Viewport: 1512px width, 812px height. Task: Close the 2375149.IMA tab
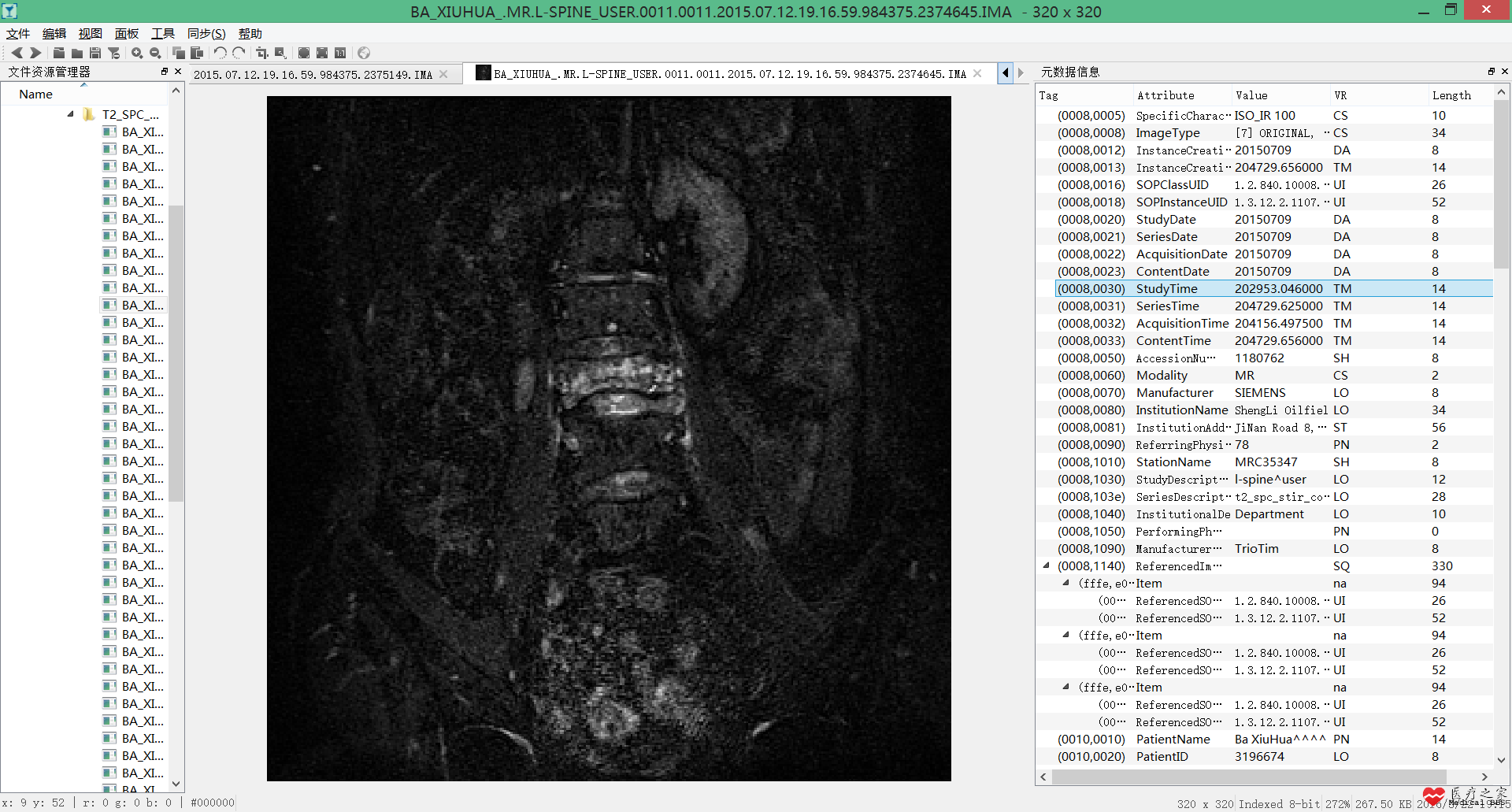(x=443, y=74)
